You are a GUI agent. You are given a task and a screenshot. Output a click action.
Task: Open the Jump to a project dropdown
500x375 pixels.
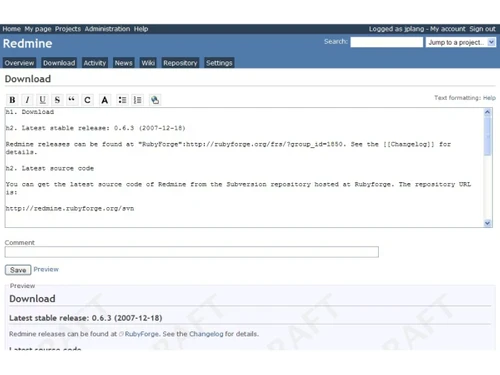pyautogui.click(x=461, y=42)
